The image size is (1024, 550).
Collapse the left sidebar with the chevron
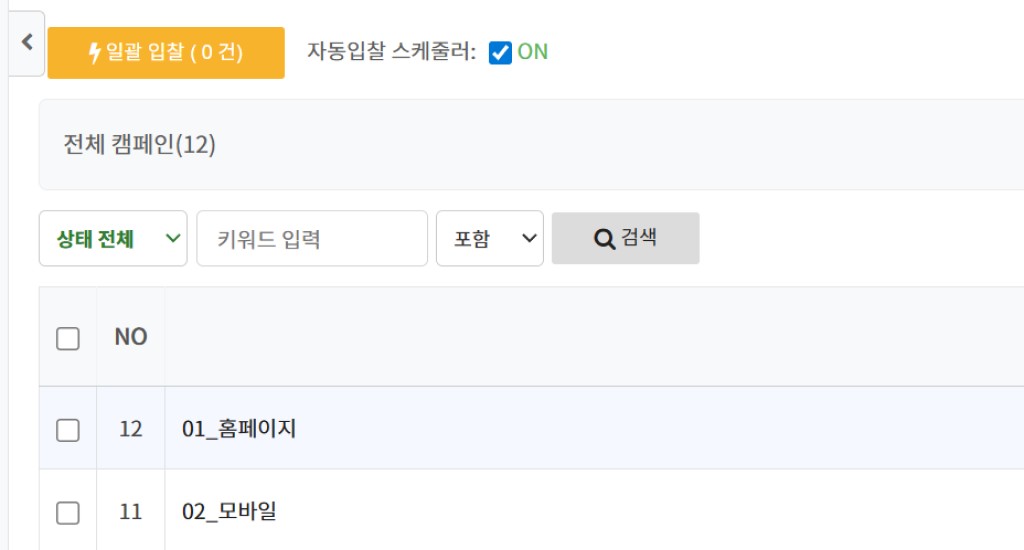click(27, 42)
